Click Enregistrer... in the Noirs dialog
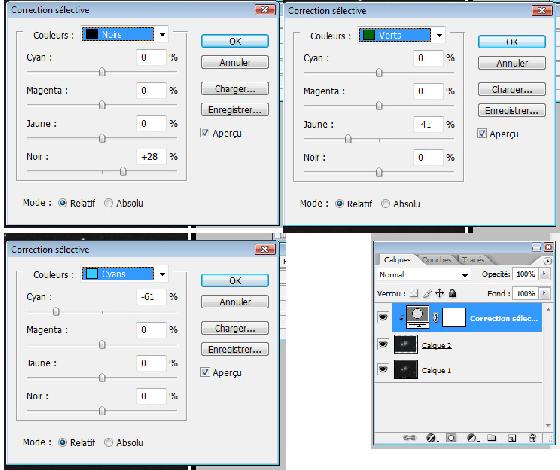 [235, 110]
